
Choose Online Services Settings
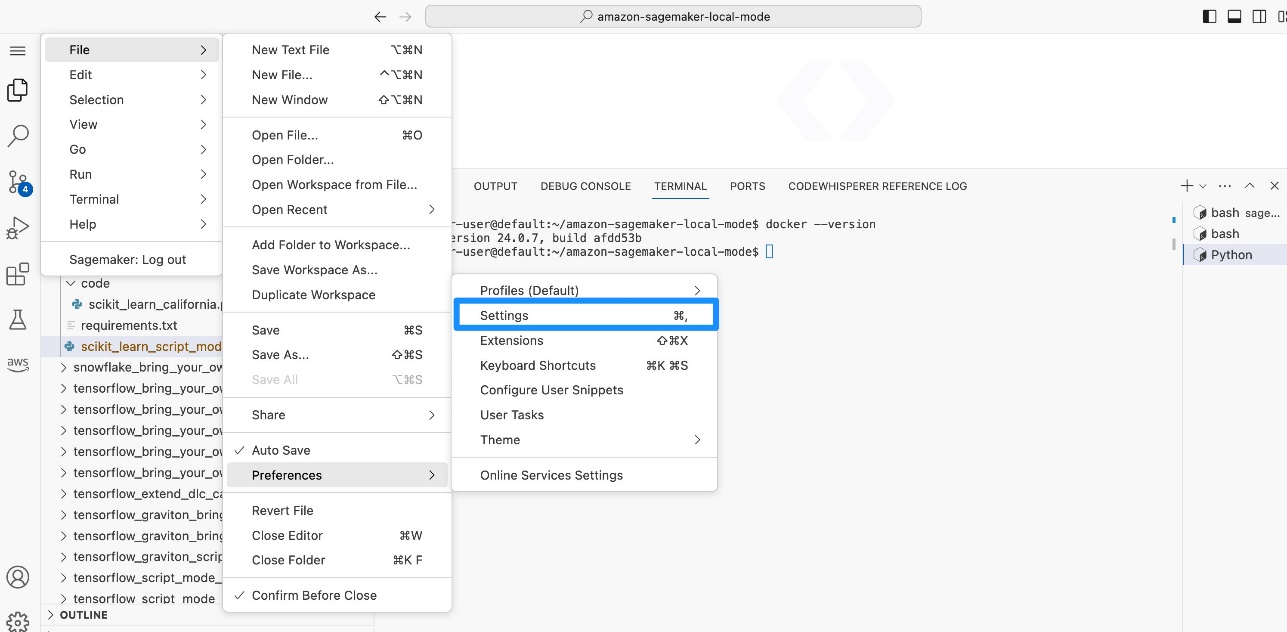pos(584,476)
